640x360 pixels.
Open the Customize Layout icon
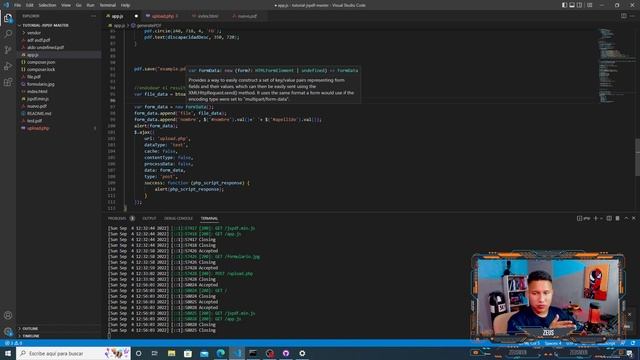(589, 5)
